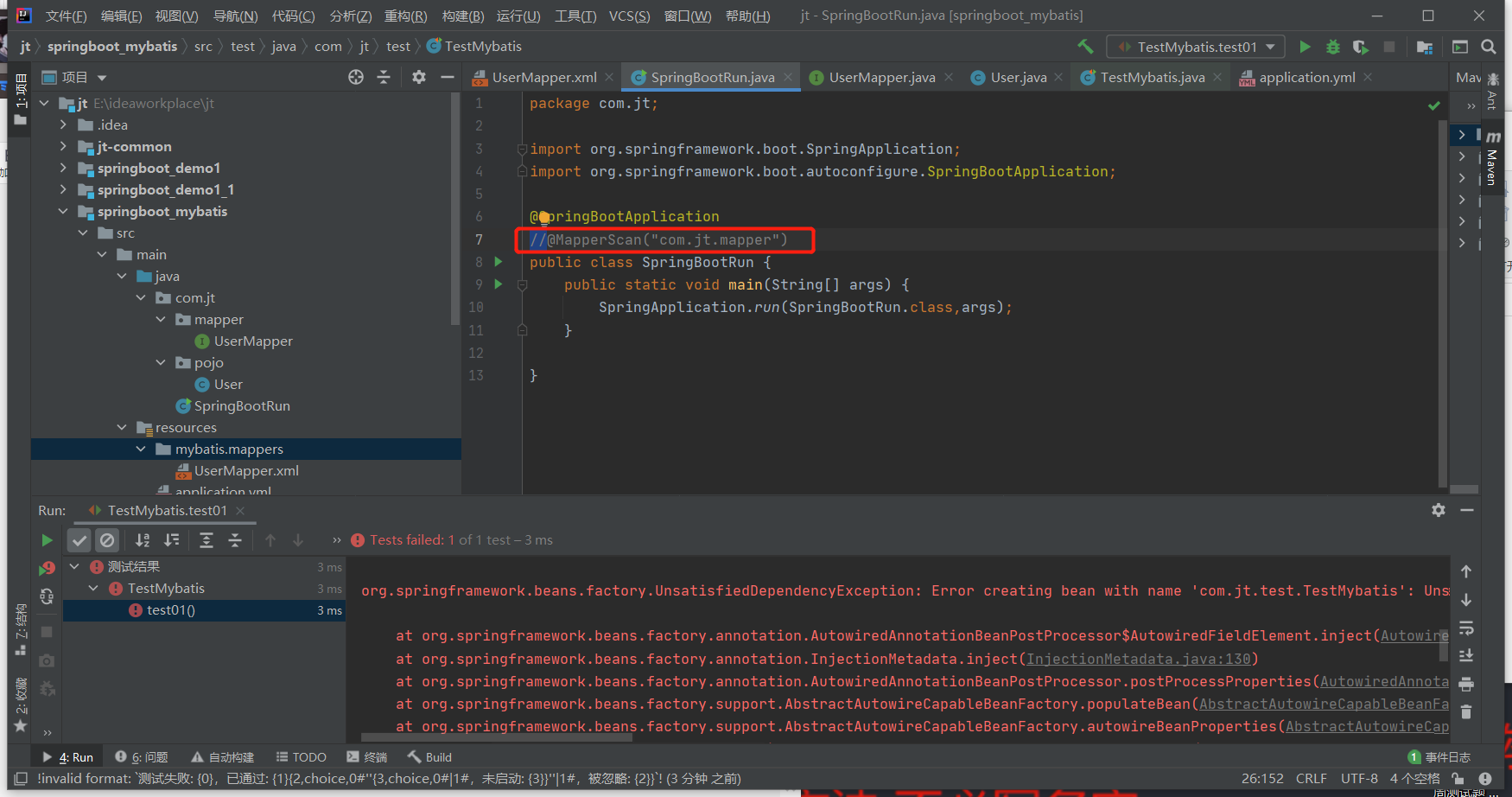The width and height of the screenshot is (1512, 797).
Task: Collapse the springboot_mybatis module node
Action: 63,212
